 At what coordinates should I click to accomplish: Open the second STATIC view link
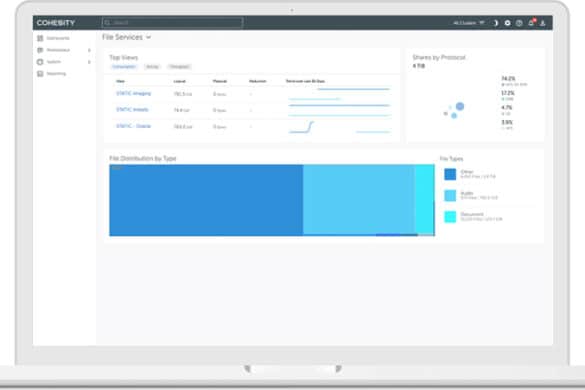point(132,110)
